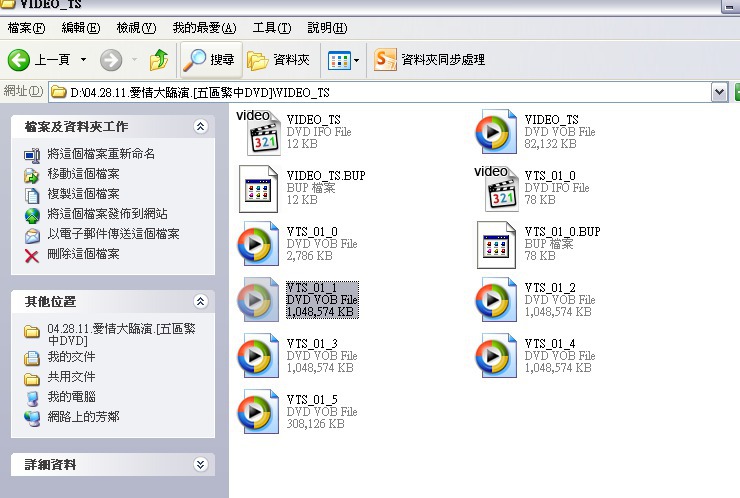This screenshot has height=498, width=740.
Task: Collapse the 檔案及資料夾工作 panel
Action: coord(201,127)
